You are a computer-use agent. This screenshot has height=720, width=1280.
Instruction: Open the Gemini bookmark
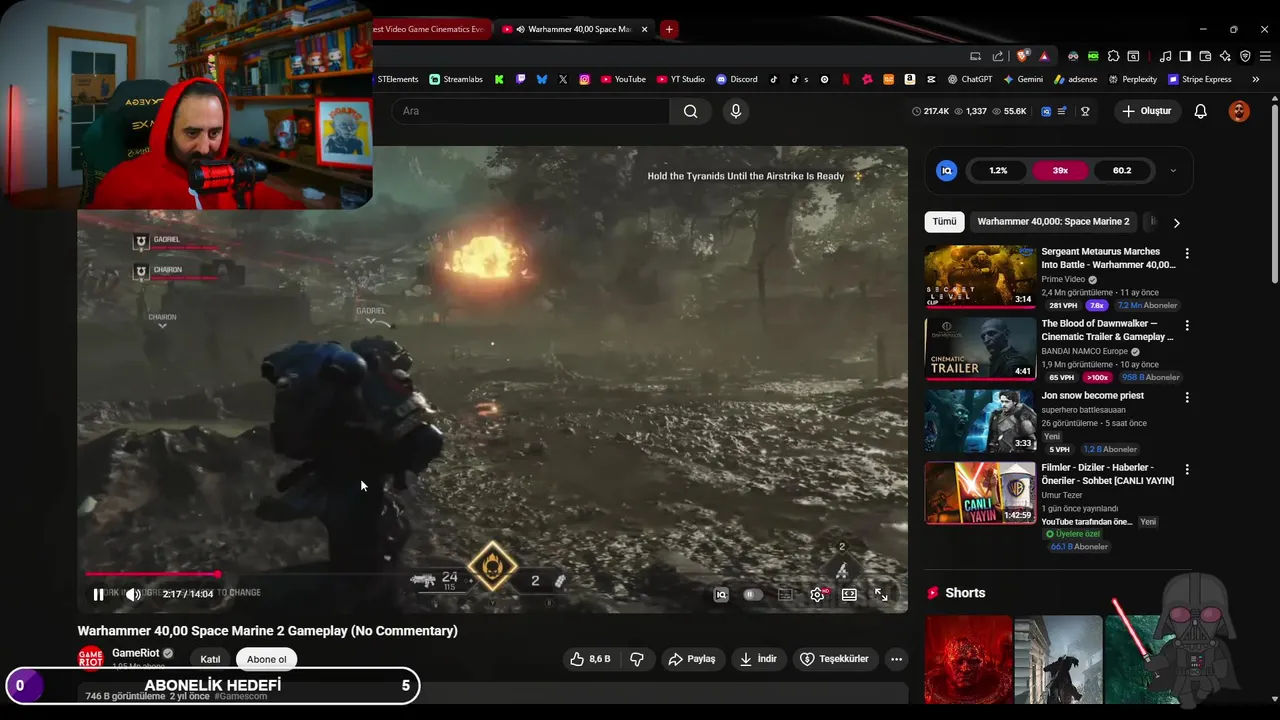pyautogui.click(x=1023, y=79)
